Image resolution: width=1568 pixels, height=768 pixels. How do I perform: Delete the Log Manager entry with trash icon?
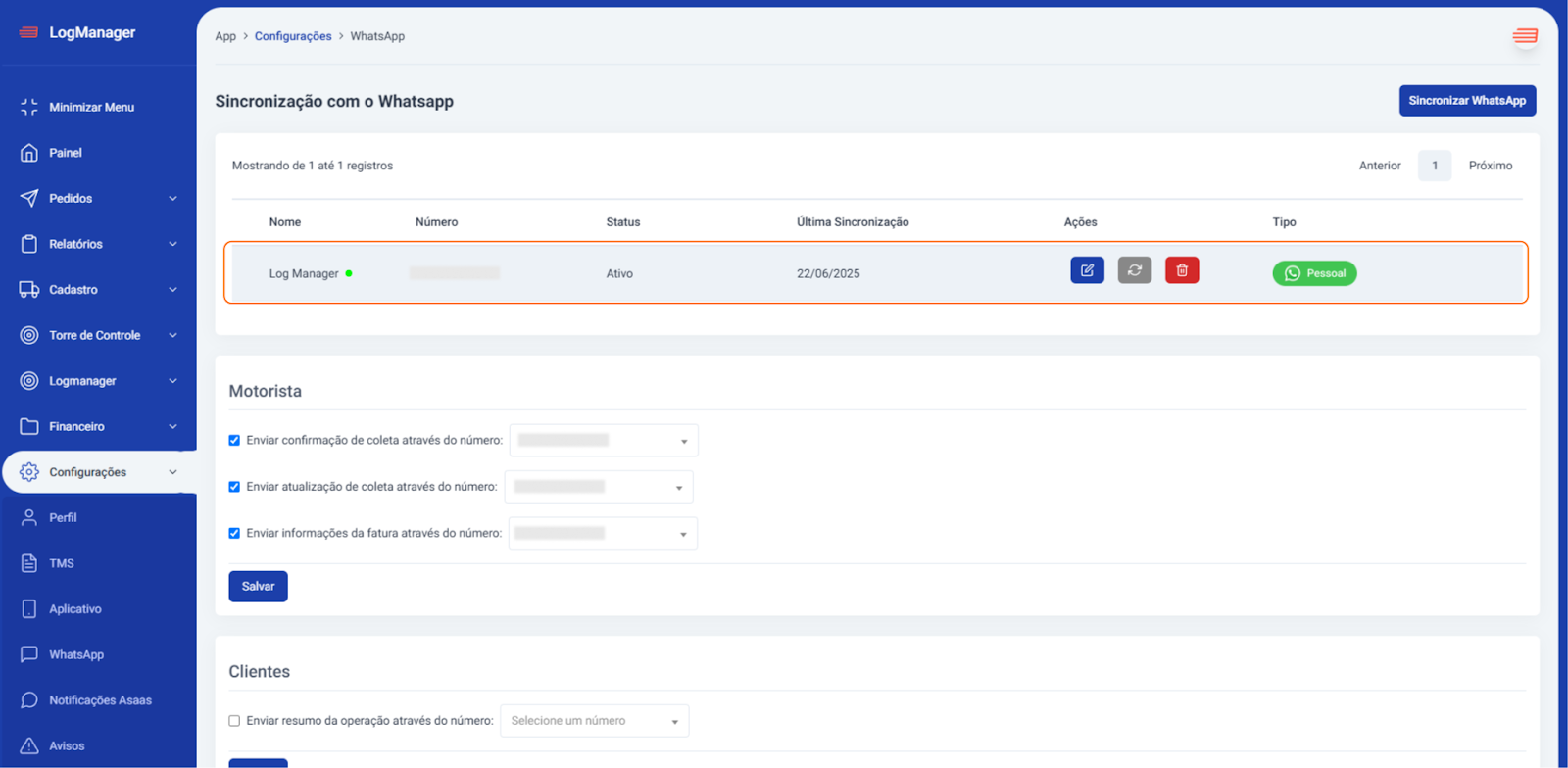(x=1182, y=270)
